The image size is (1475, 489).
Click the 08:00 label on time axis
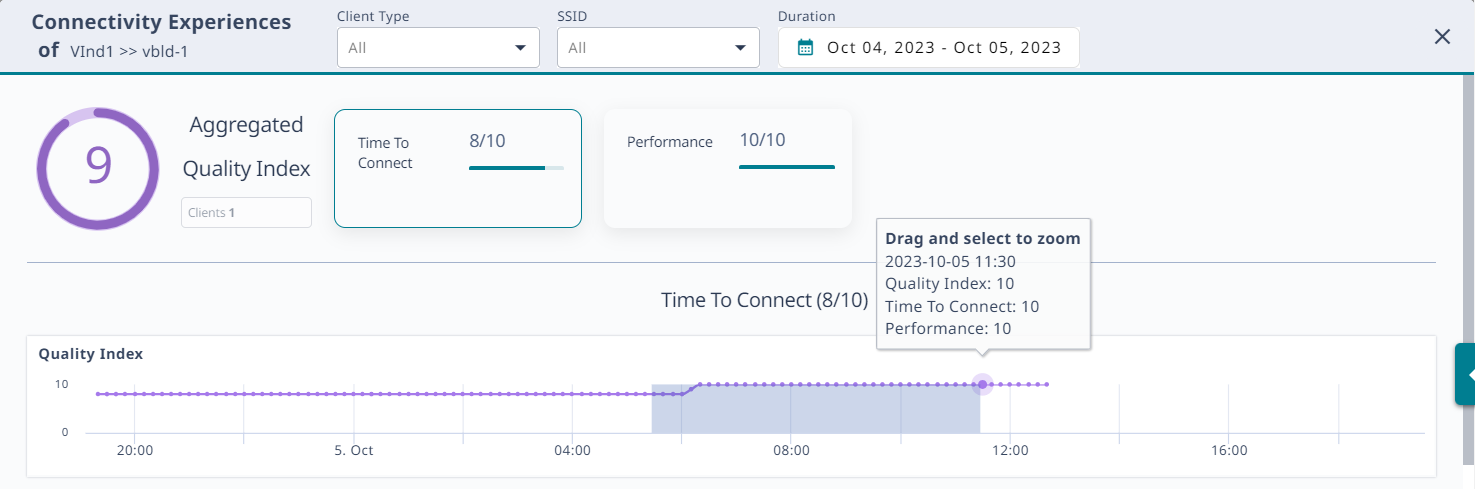pos(791,451)
